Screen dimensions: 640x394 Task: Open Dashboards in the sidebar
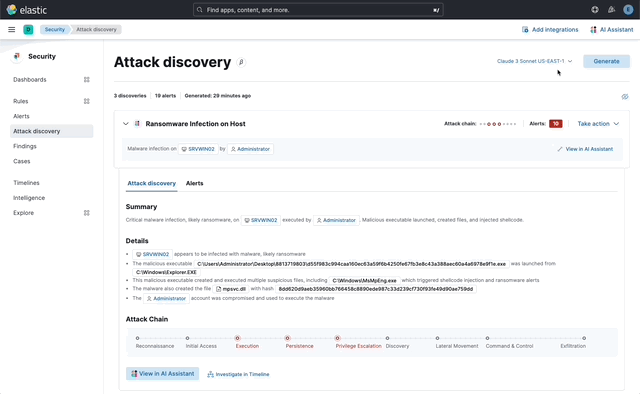click(30, 80)
